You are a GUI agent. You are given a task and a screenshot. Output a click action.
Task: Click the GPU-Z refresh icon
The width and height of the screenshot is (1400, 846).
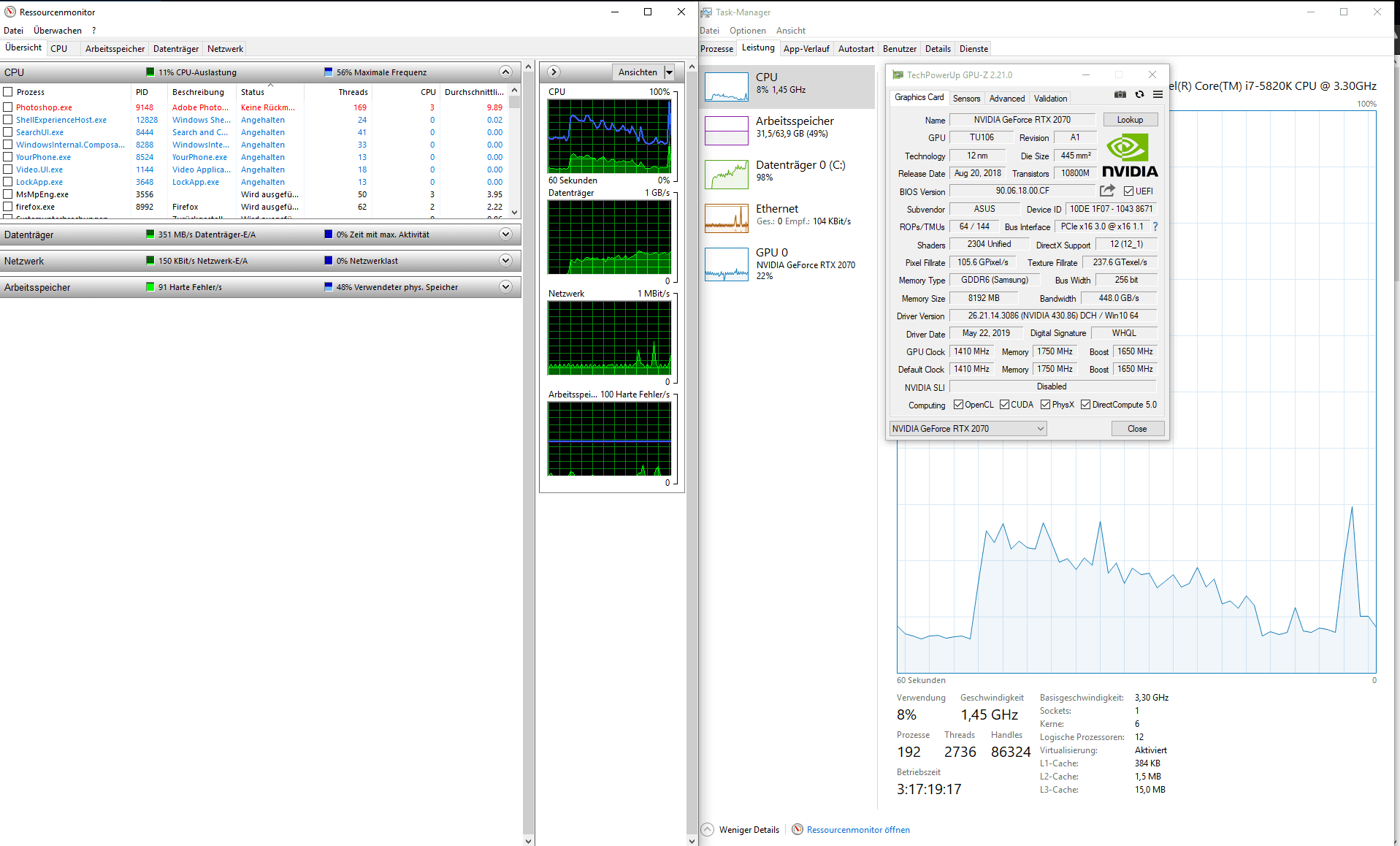click(1139, 94)
